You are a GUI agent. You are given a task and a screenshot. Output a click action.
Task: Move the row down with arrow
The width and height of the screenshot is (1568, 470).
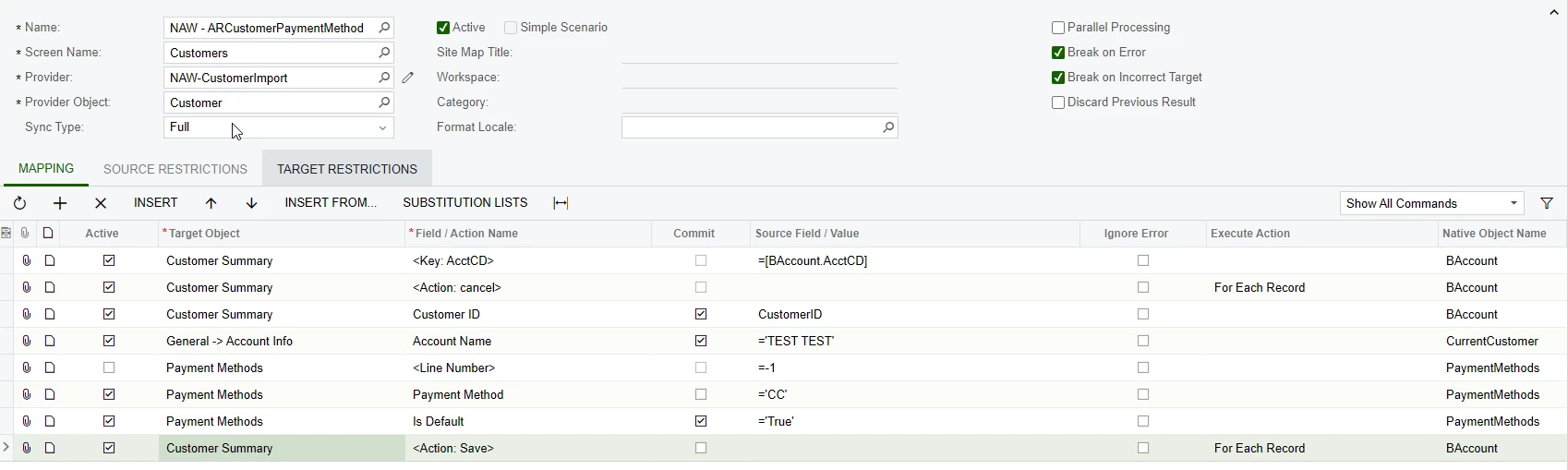click(252, 203)
